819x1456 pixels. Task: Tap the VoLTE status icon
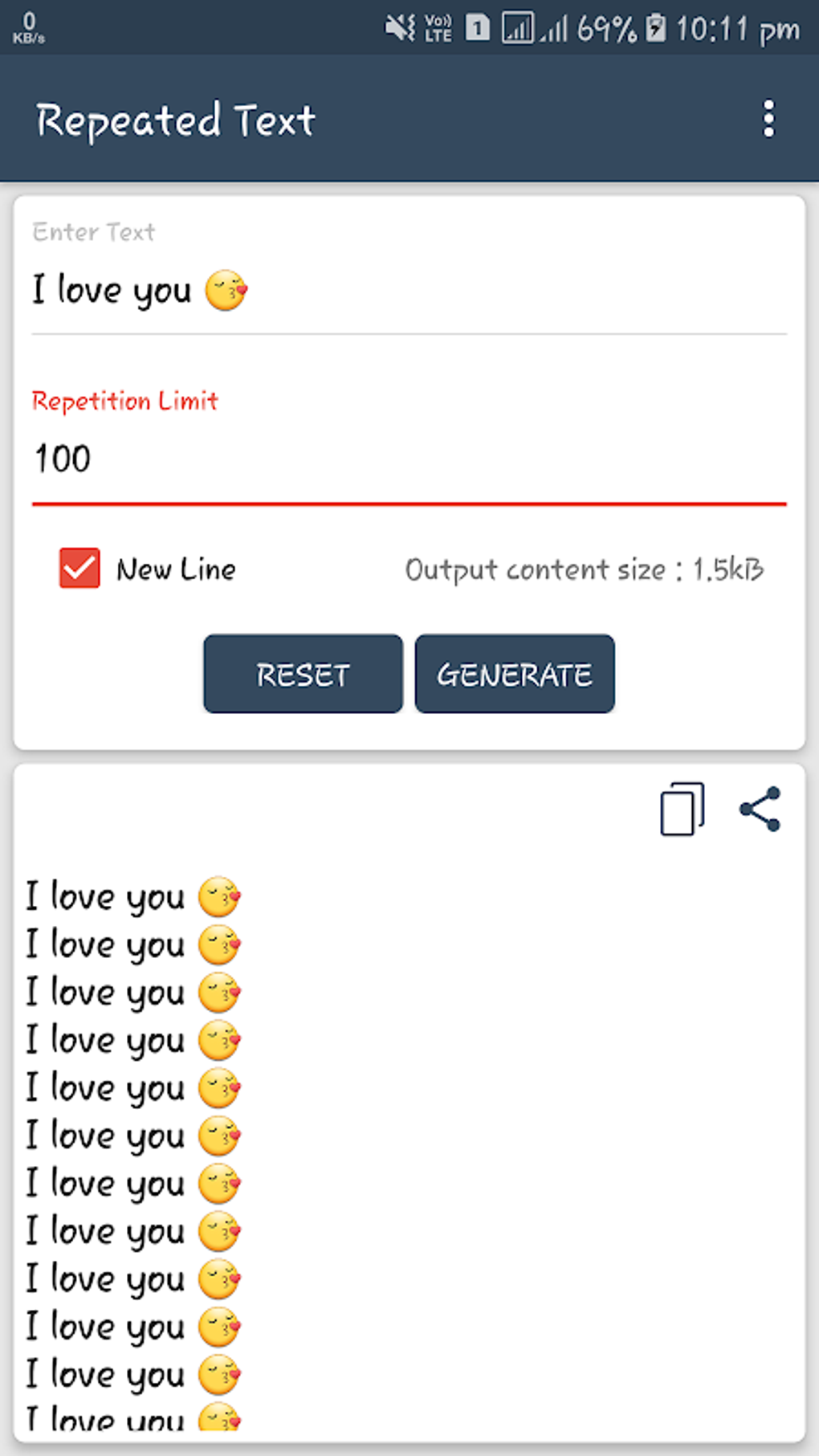point(438,29)
